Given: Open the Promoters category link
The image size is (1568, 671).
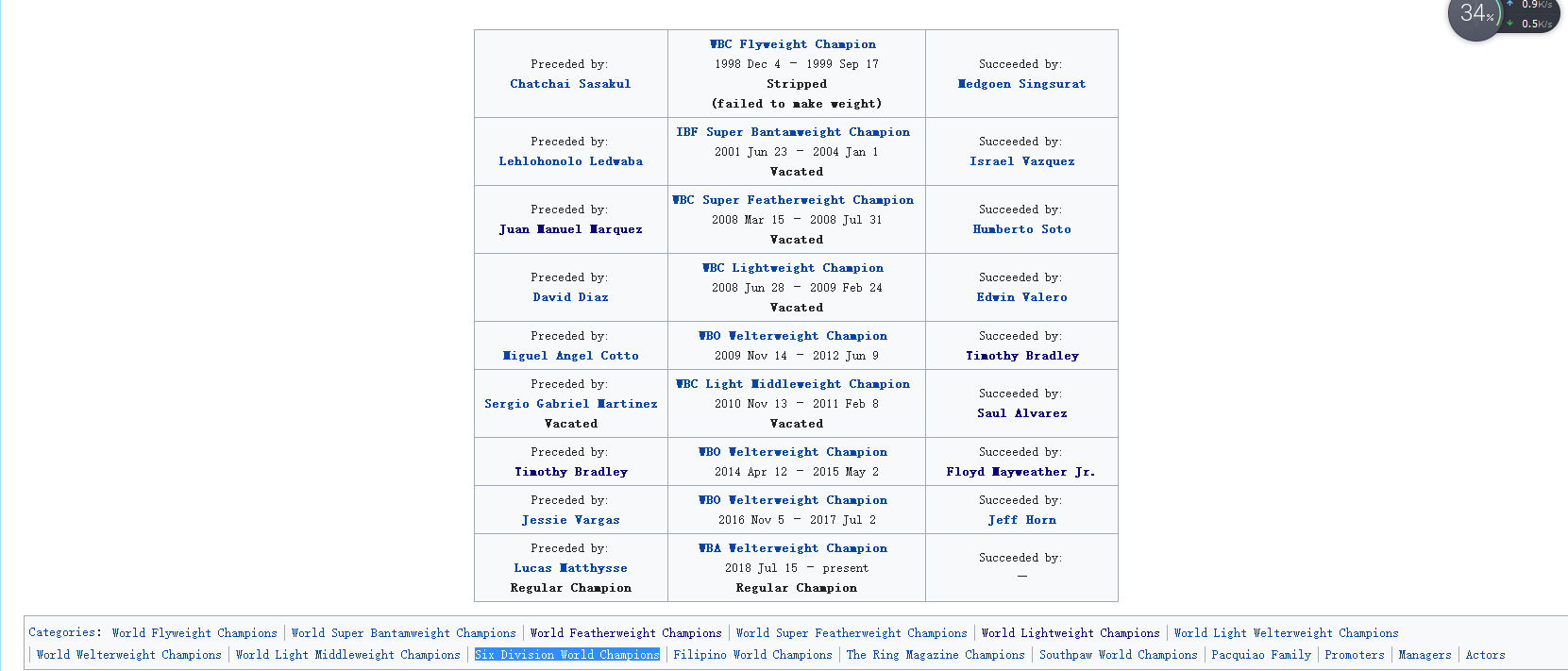Looking at the screenshot, I should pos(1355,655).
